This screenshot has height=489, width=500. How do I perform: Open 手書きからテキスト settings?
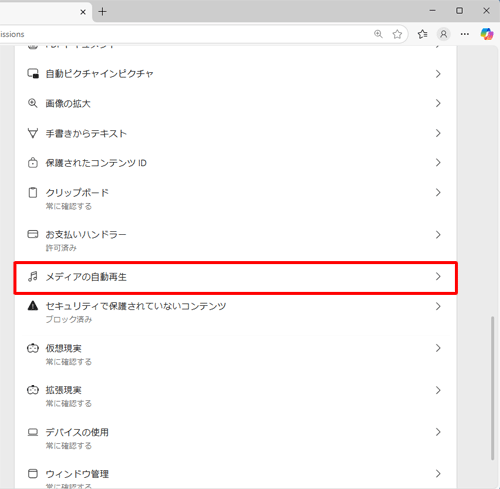click(235, 133)
